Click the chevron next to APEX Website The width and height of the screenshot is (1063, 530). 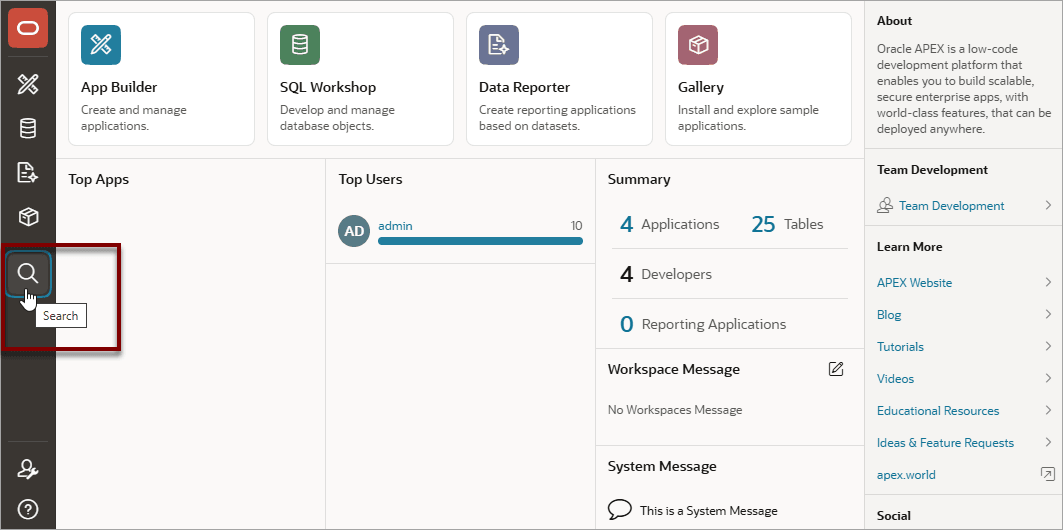point(1048,282)
